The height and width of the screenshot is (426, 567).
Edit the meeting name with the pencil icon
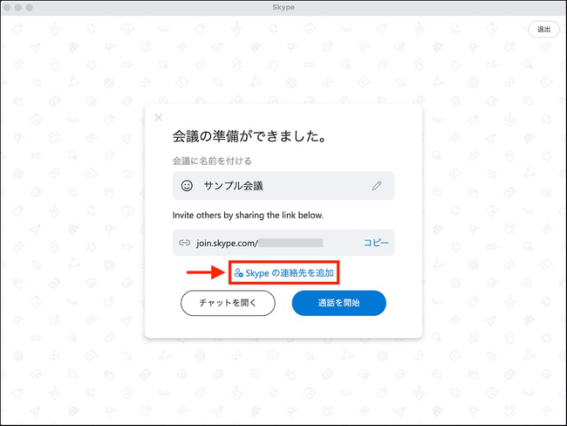[x=377, y=186]
